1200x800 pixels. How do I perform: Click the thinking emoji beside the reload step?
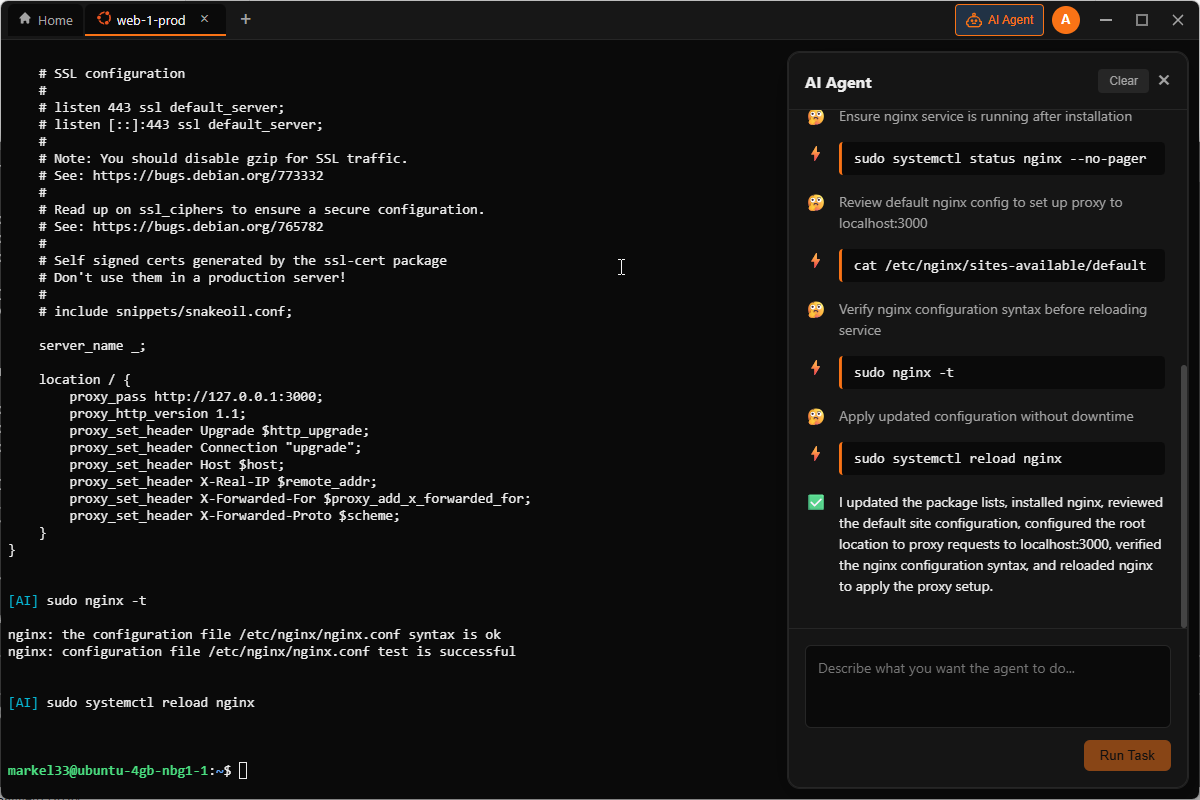tap(815, 416)
